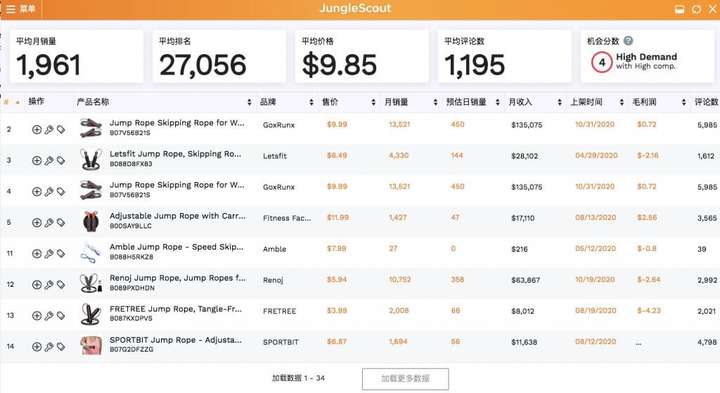Open SPORTBIT Jump Rope - Adjusta... title
Viewport: 720px width, 393px height.
click(x=175, y=340)
